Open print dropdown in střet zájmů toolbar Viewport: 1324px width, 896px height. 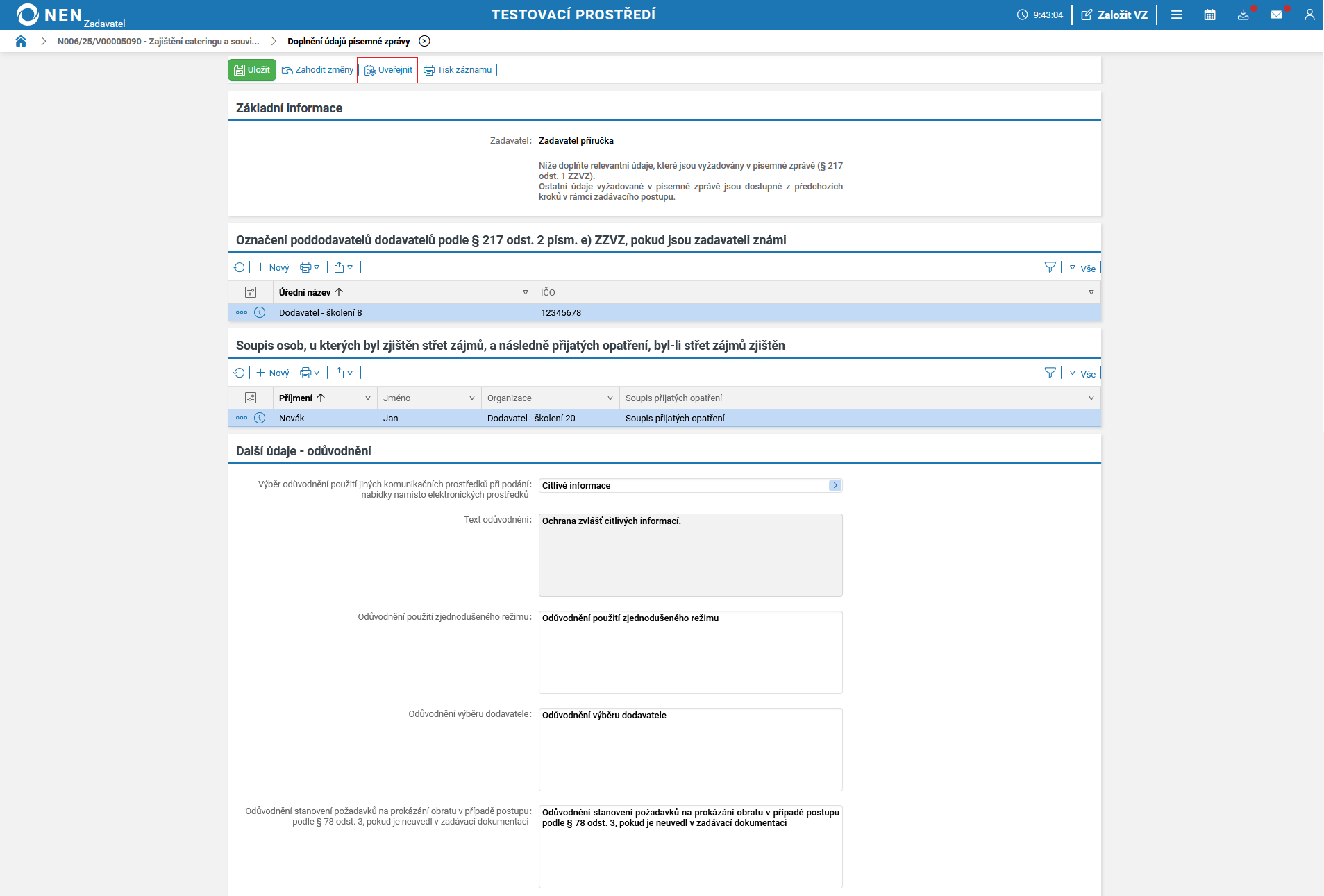tap(310, 373)
